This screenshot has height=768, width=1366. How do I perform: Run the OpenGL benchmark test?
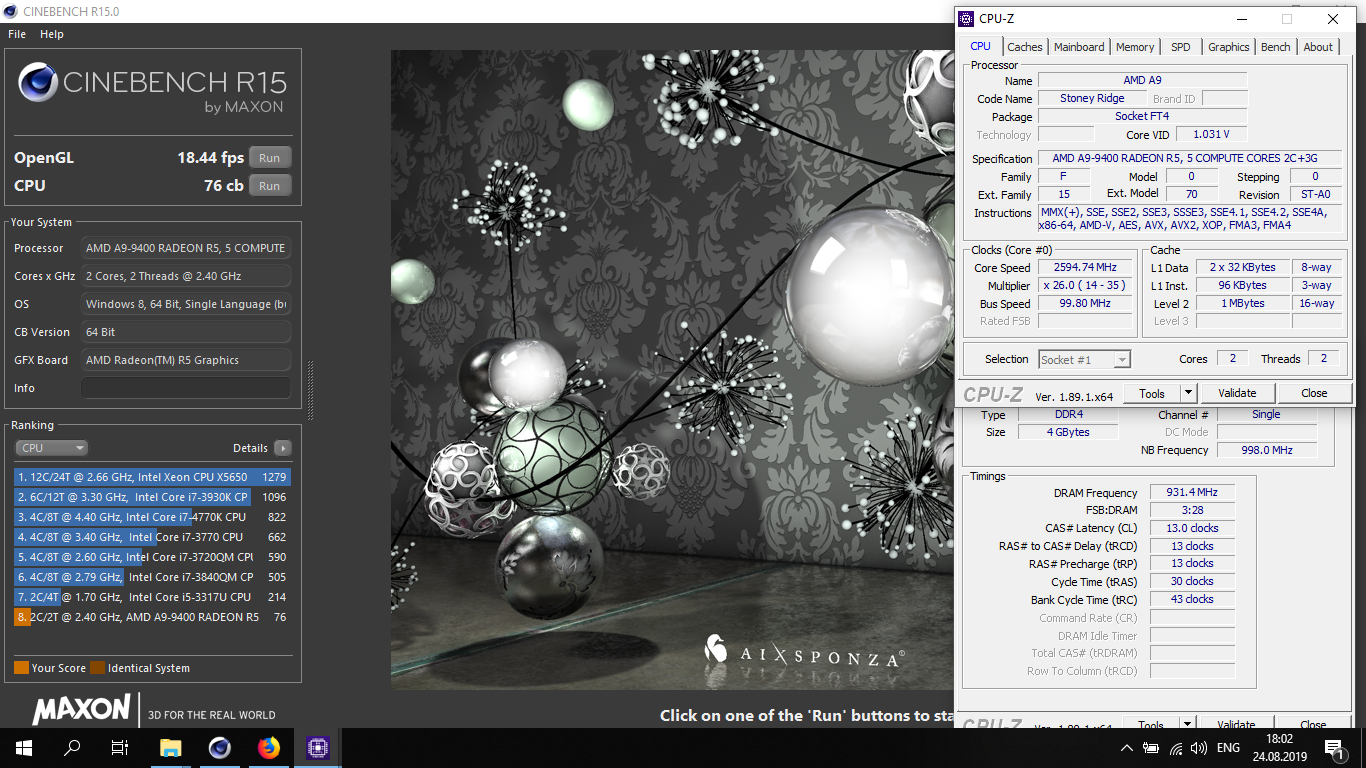pos(270,158)
